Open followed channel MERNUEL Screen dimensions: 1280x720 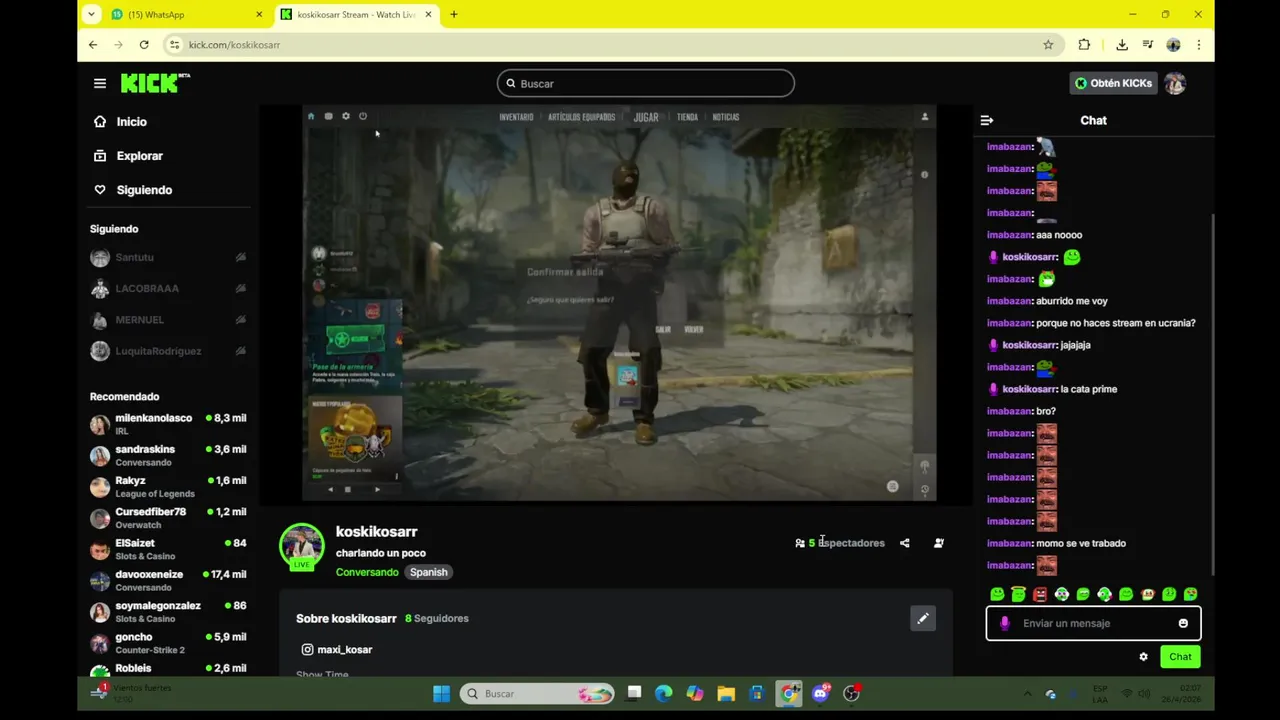[x=139, y=320]
